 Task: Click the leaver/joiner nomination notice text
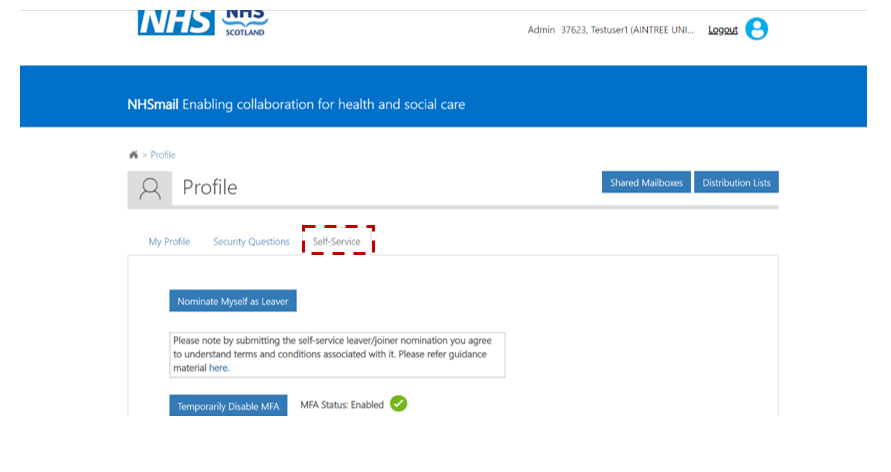point(337,354)
